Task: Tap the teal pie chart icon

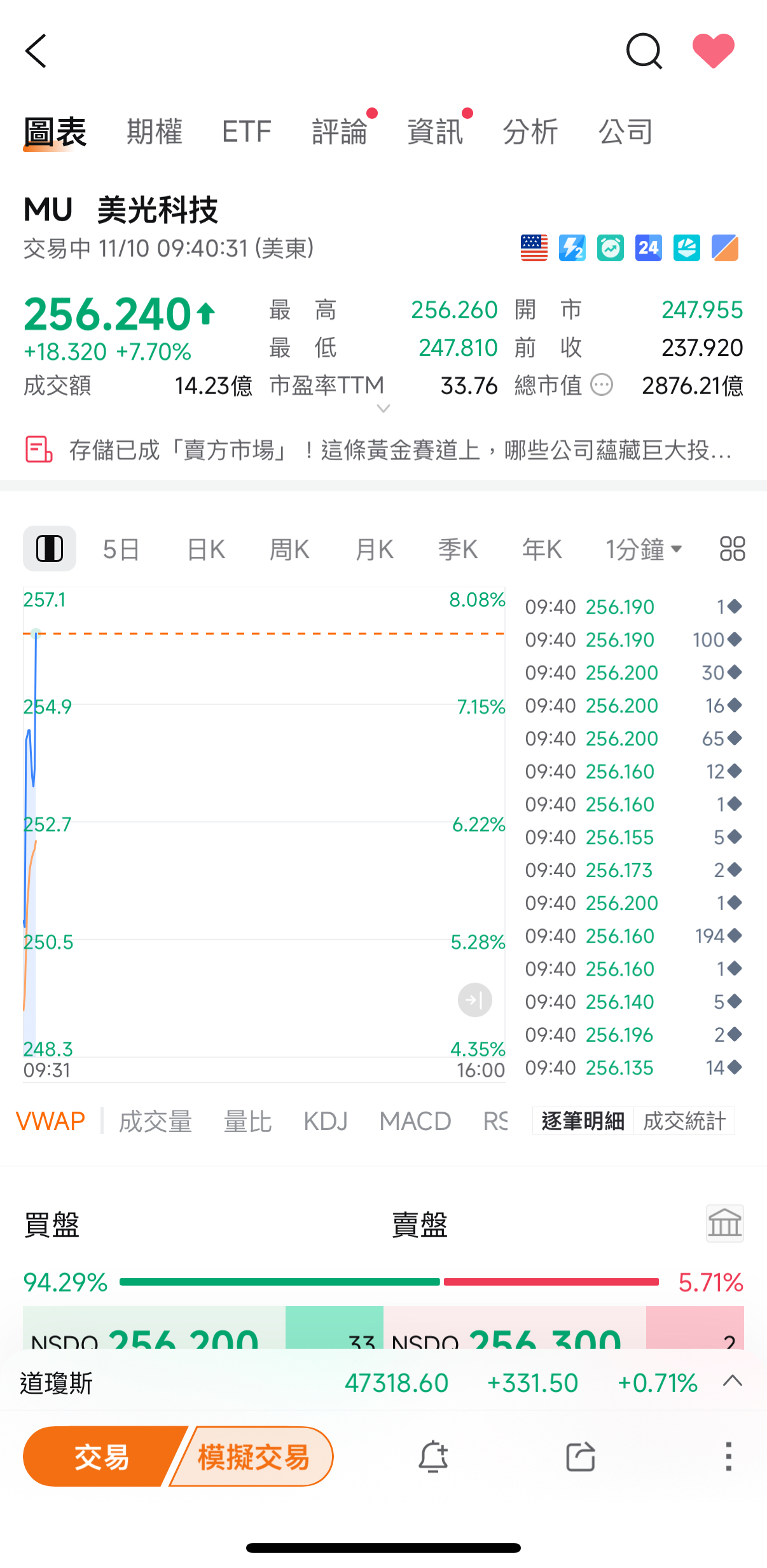Action: tap(687, 248)
